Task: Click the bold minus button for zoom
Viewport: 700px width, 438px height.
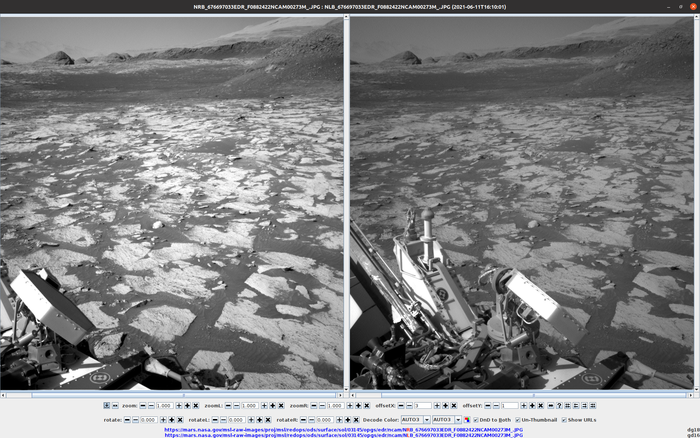Action: [x=143, y=405]
